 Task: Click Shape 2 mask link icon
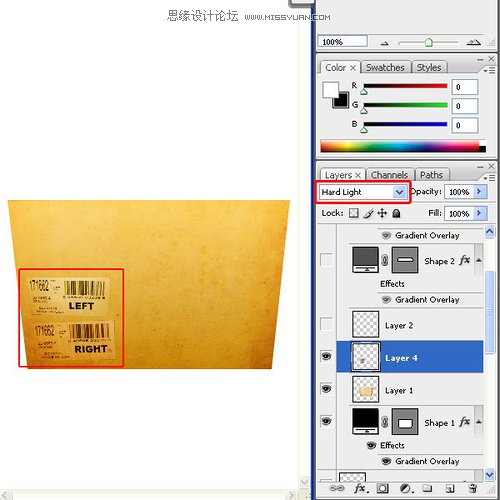coord(385,260)
